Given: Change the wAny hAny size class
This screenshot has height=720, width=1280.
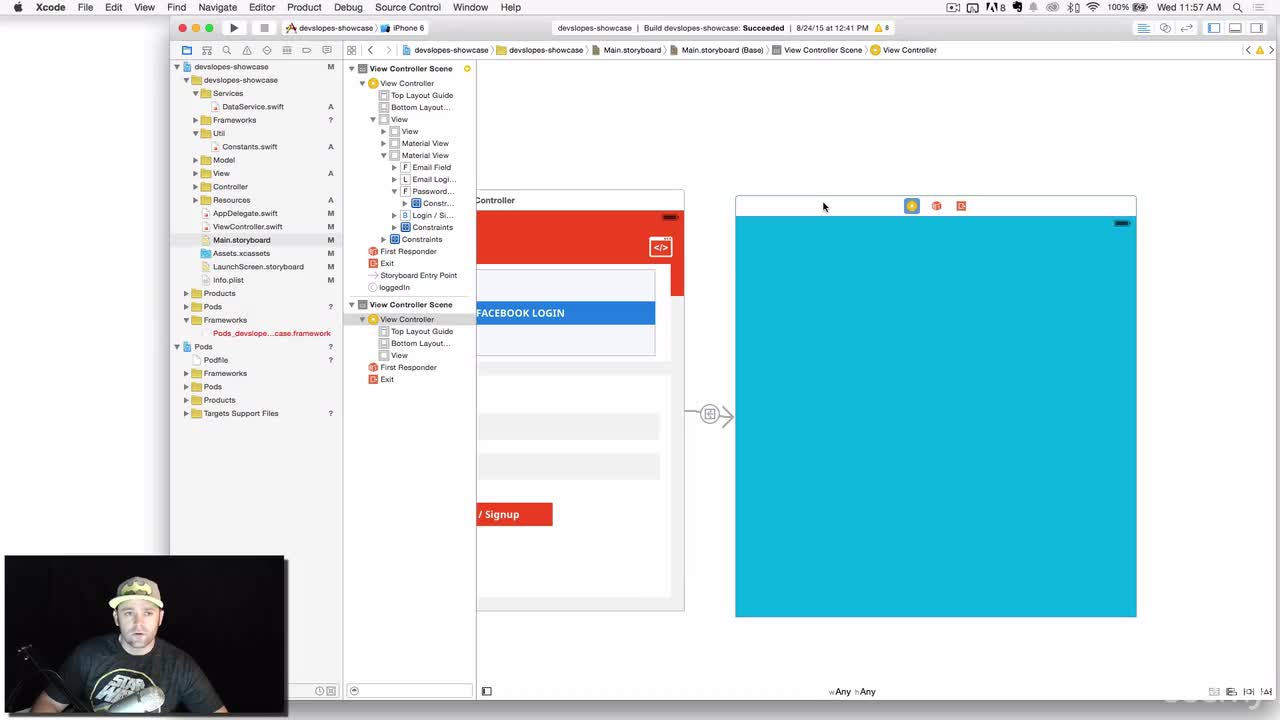Looking at the screenshot, I should pos(852,692).
